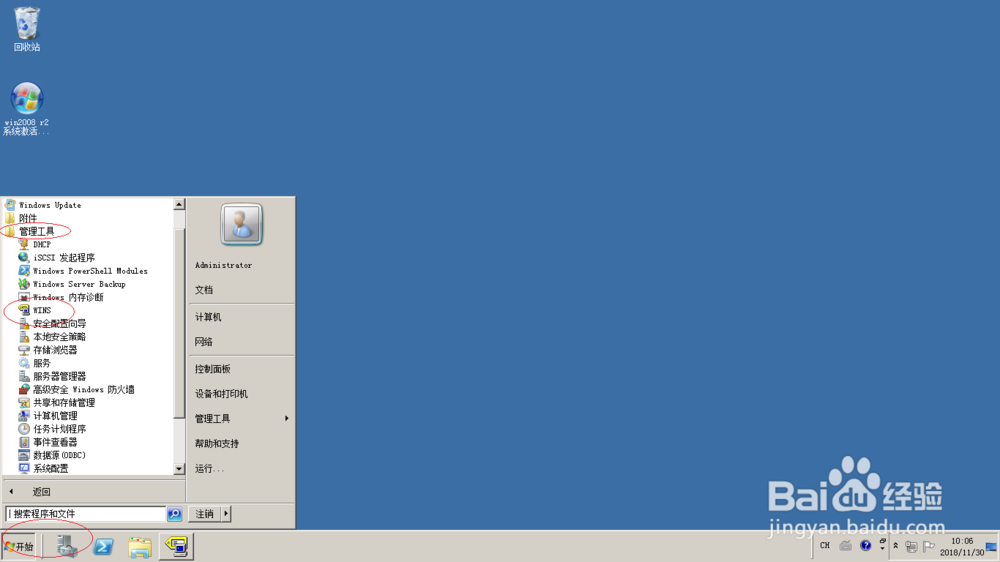Open the Administrator personal folder
Image resolution: width=1000 pixels, height=562 pixels.
coord(223,265)
